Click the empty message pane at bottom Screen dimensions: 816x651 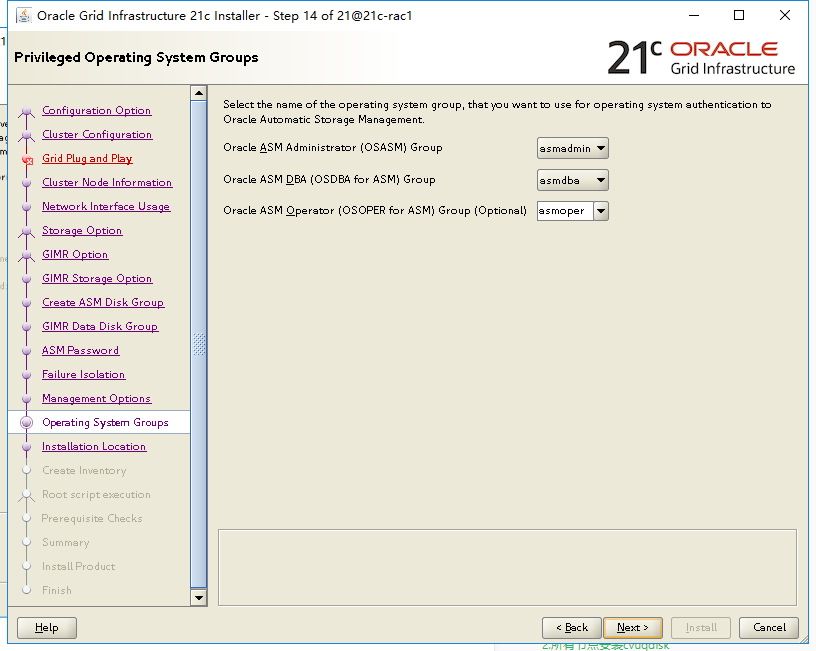[507, 567]
